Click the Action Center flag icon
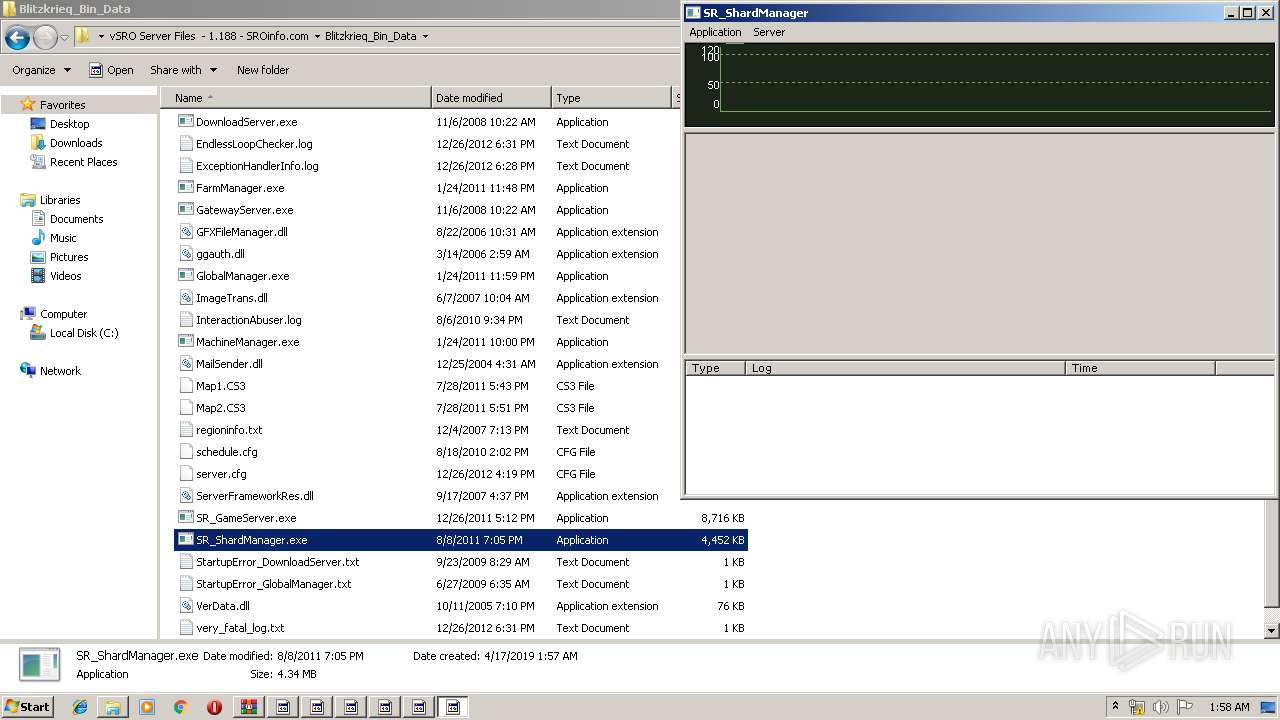This screenshot has height=720, width=1280. click(1185, 707)
